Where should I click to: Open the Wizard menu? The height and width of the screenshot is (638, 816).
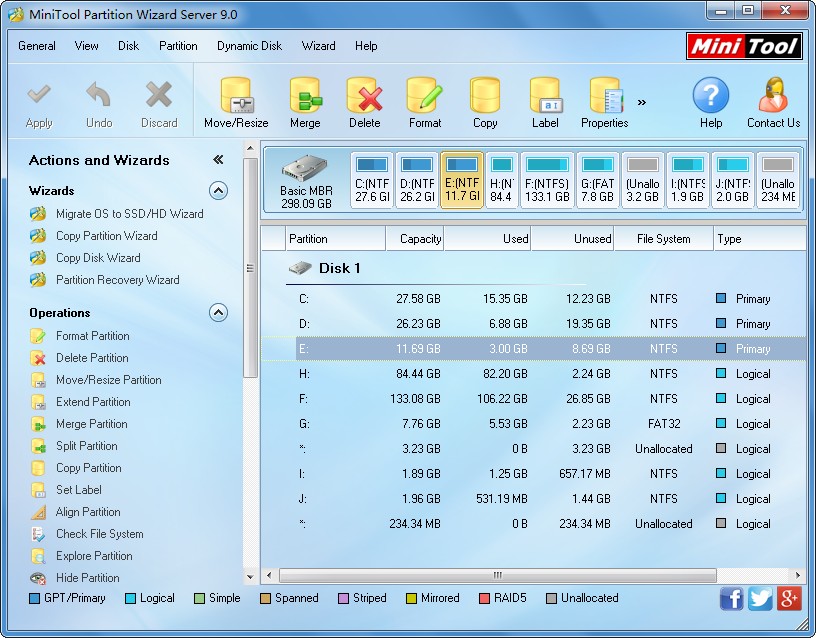click(318, 46)
